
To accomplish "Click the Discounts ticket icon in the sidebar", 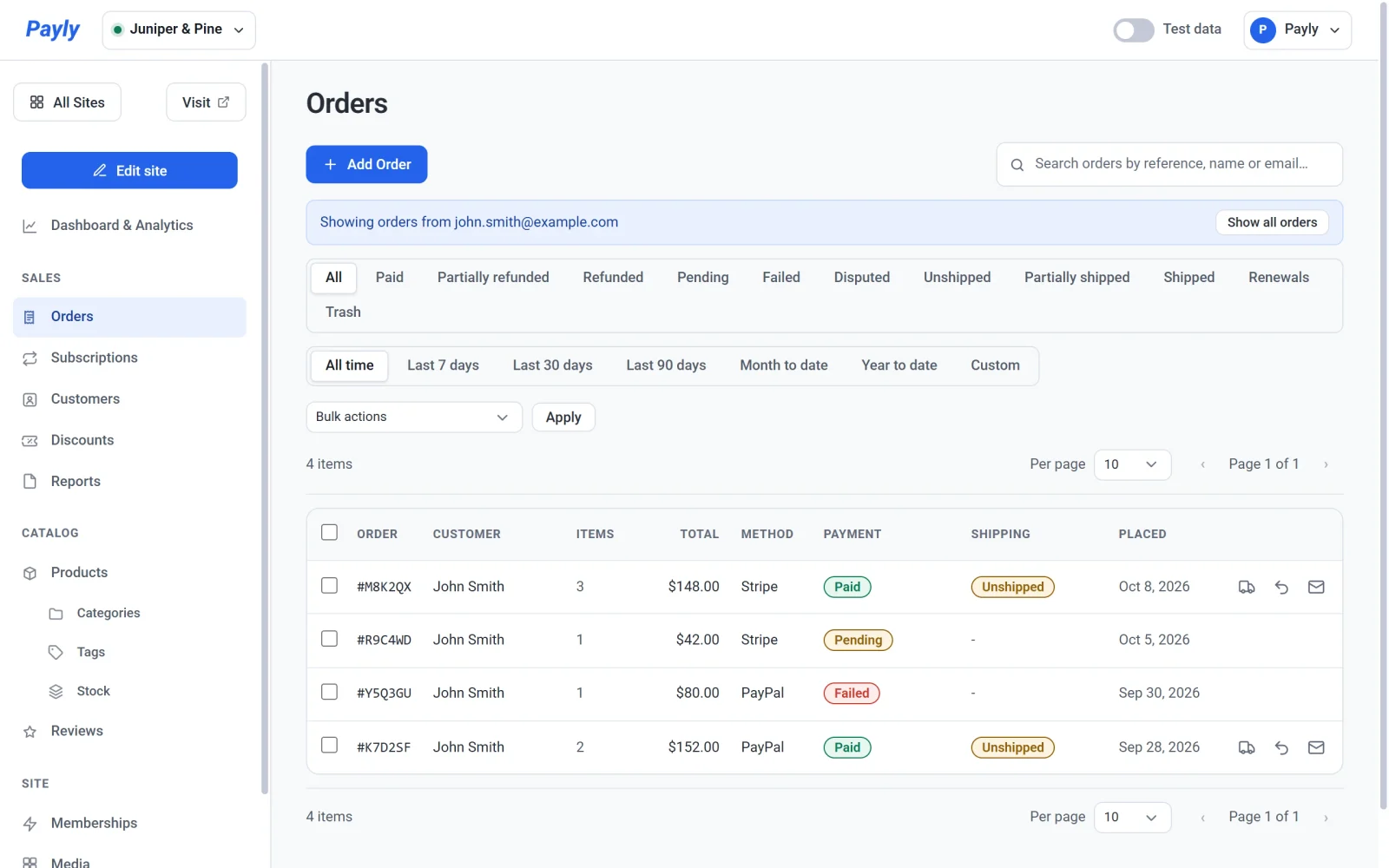I will click(x=30, y=441).
